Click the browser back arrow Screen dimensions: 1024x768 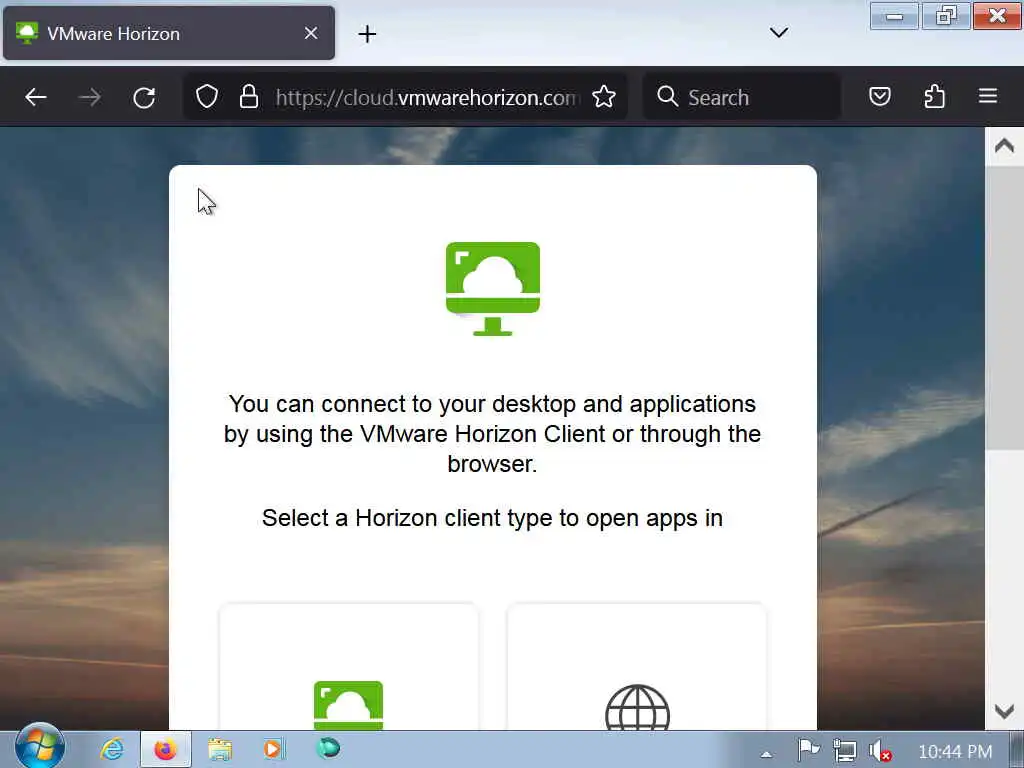(36, 97)
